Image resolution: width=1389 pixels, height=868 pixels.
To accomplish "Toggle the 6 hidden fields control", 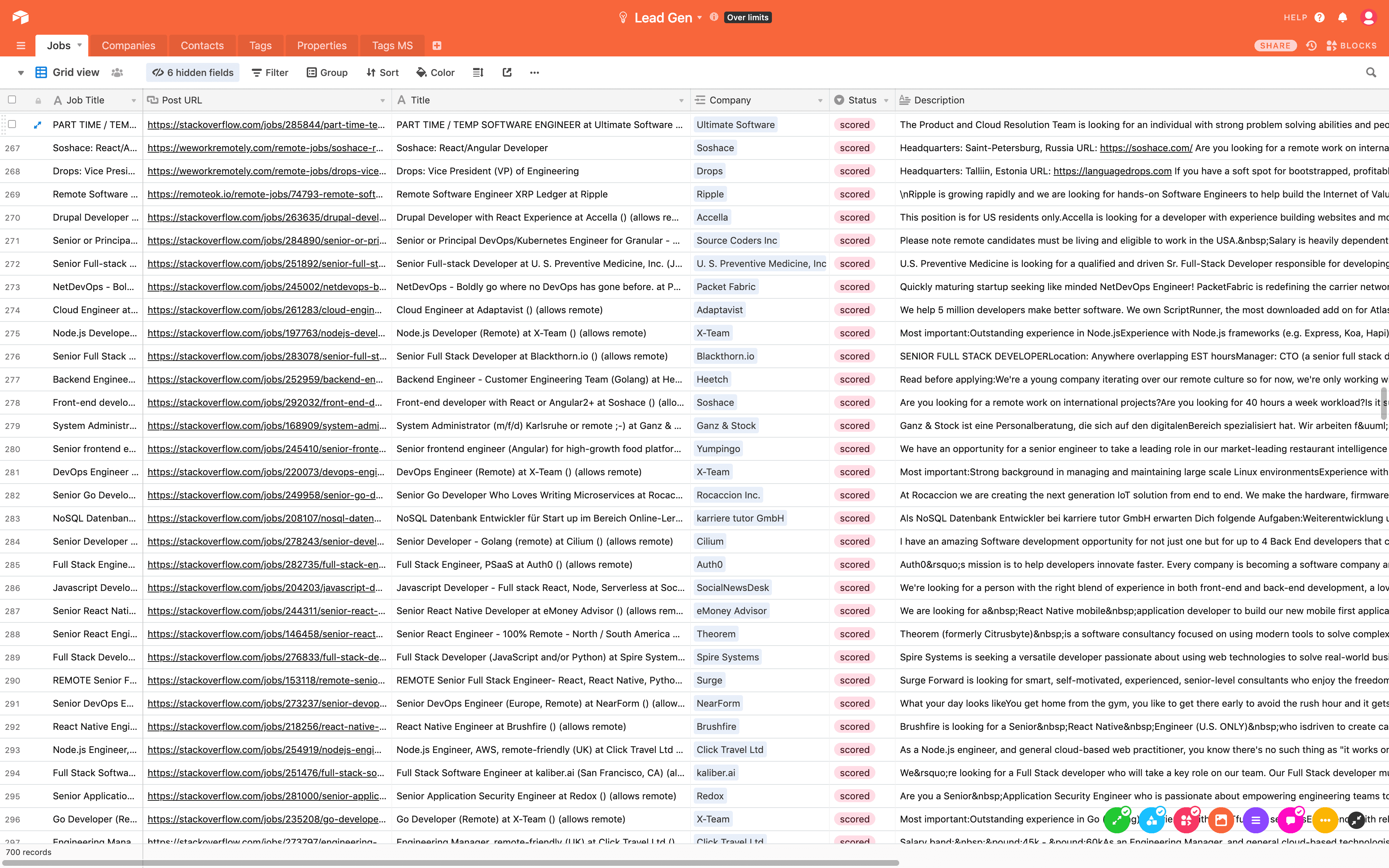I will point(193,72).
